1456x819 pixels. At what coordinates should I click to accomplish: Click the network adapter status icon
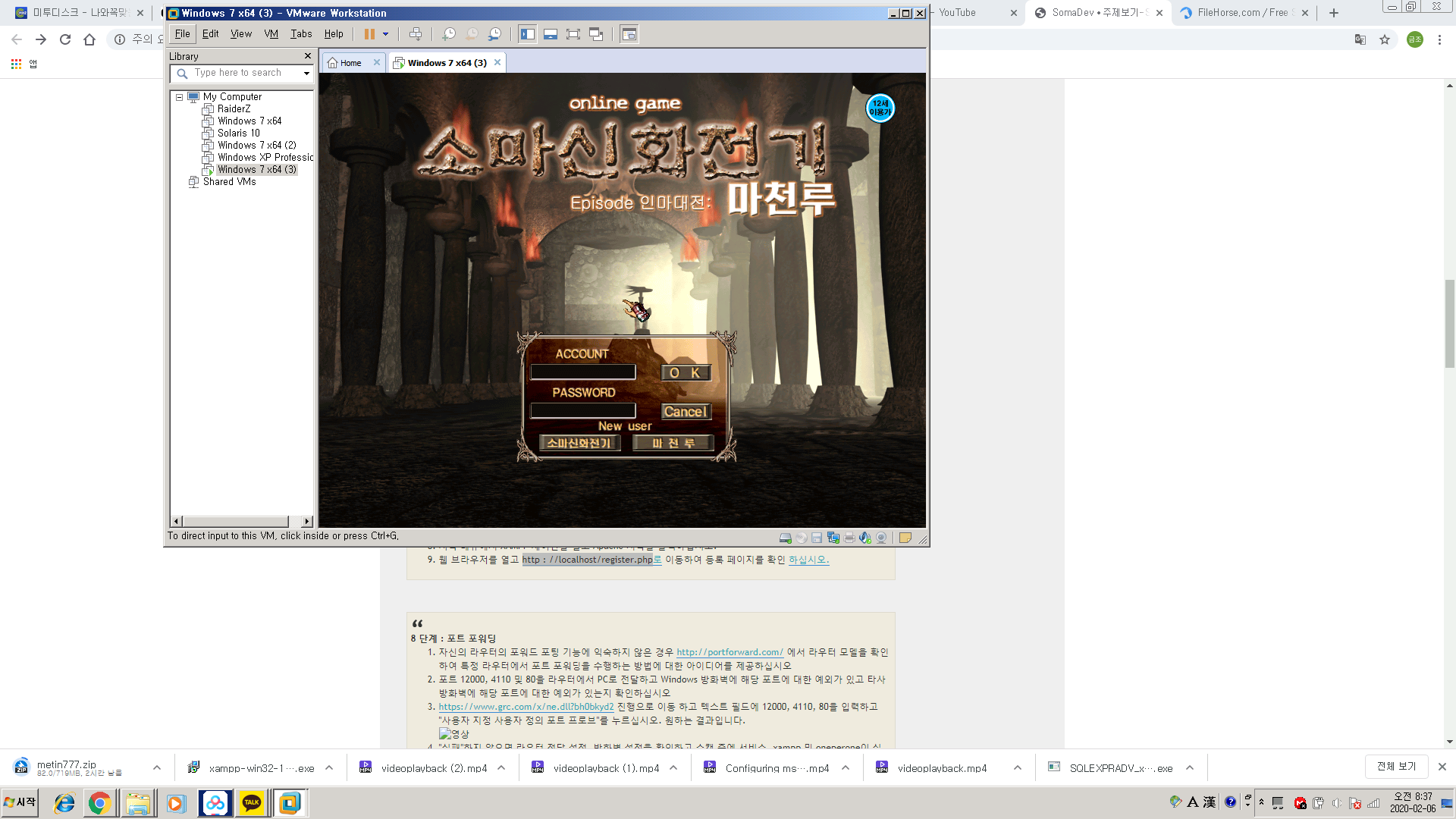833,537
